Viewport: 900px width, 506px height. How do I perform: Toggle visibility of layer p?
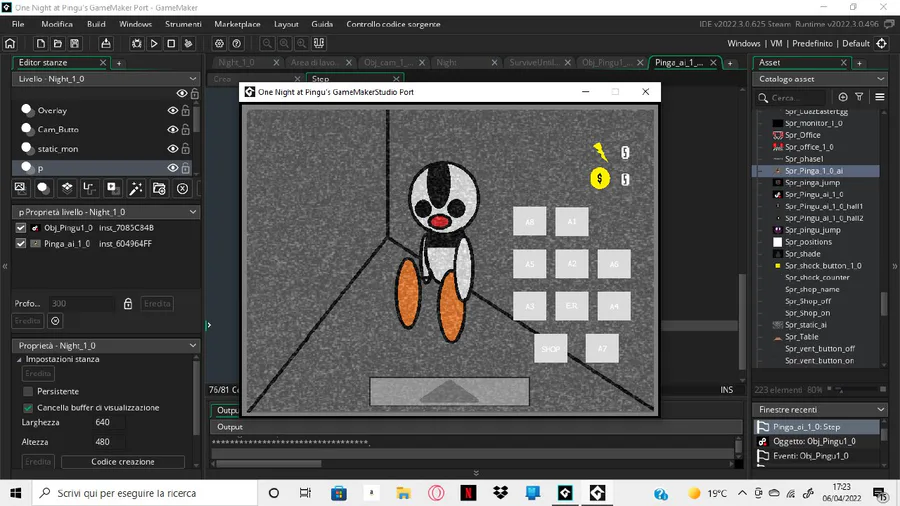click(x=172, y=168)
